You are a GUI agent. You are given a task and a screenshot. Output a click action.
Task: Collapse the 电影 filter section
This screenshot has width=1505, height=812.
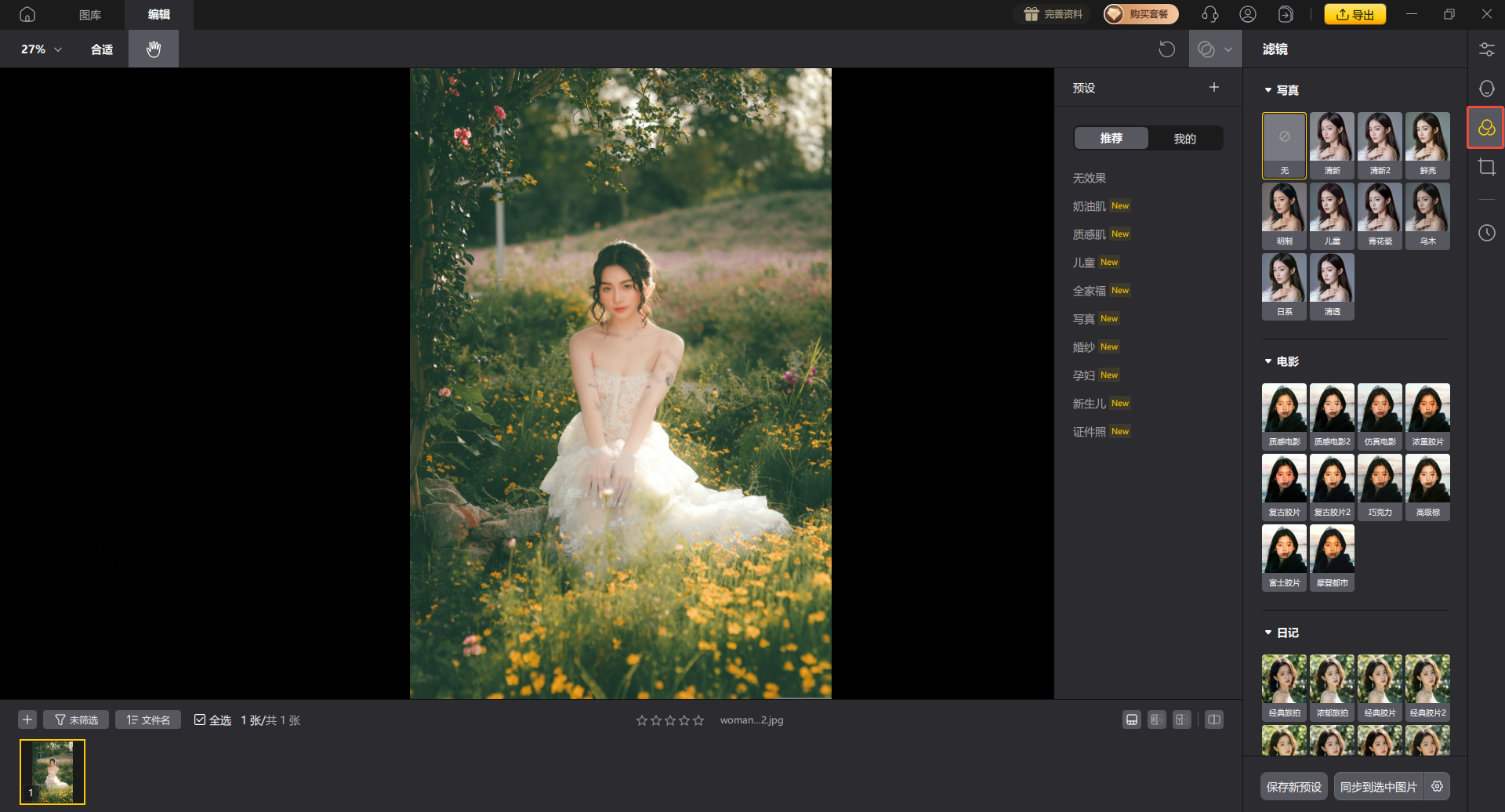click(x=1268, y=361)
